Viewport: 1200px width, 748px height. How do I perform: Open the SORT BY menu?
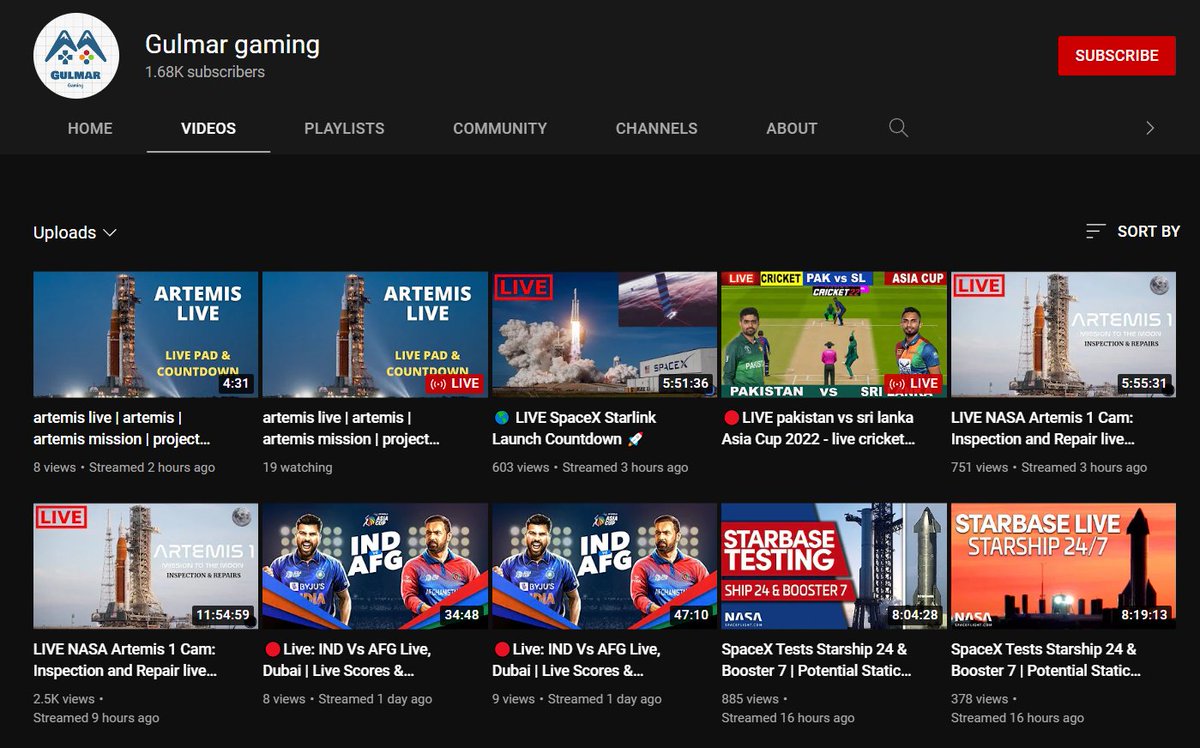point(1133,231)
